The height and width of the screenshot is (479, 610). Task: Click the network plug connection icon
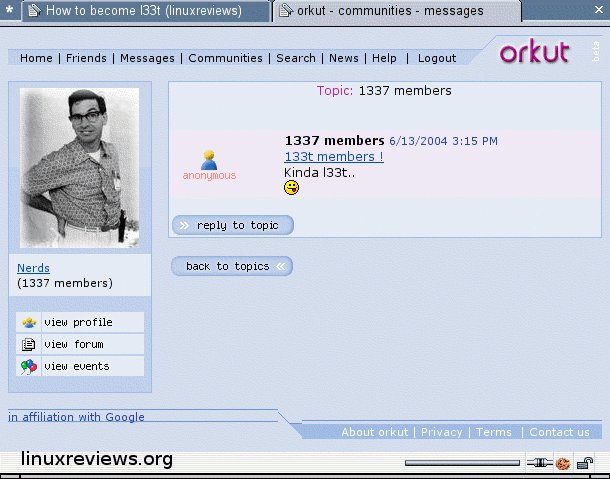click(540, 463)
